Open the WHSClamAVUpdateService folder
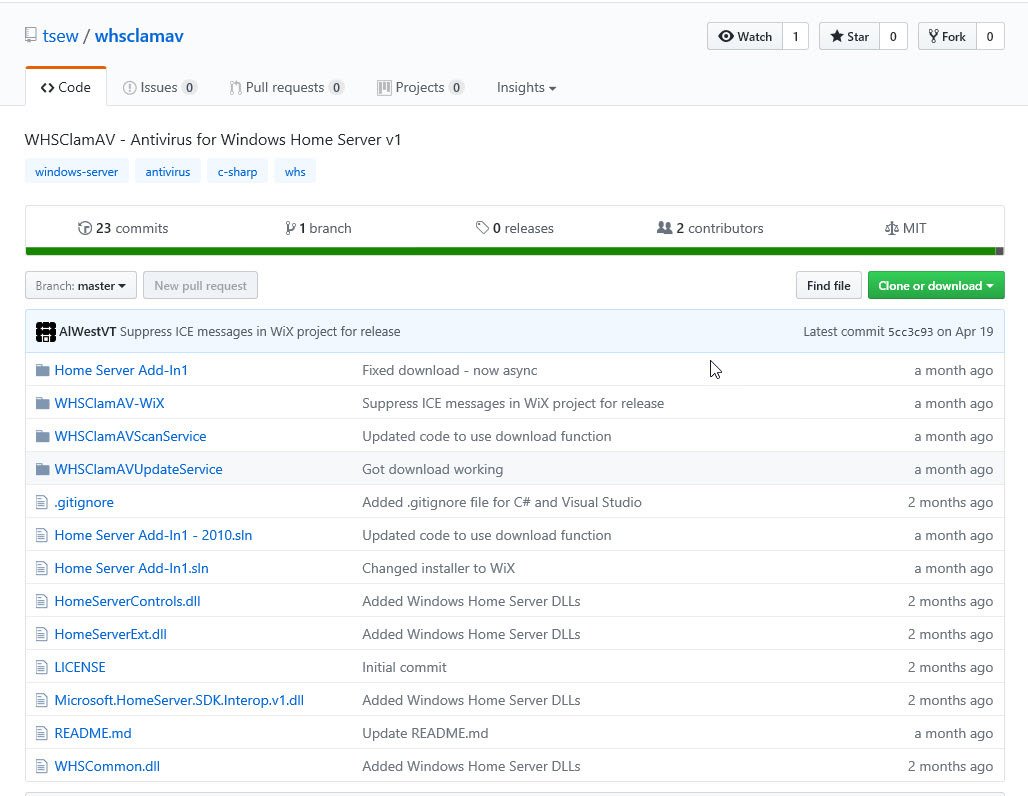The image size is (1028, 796). (138, 469)
